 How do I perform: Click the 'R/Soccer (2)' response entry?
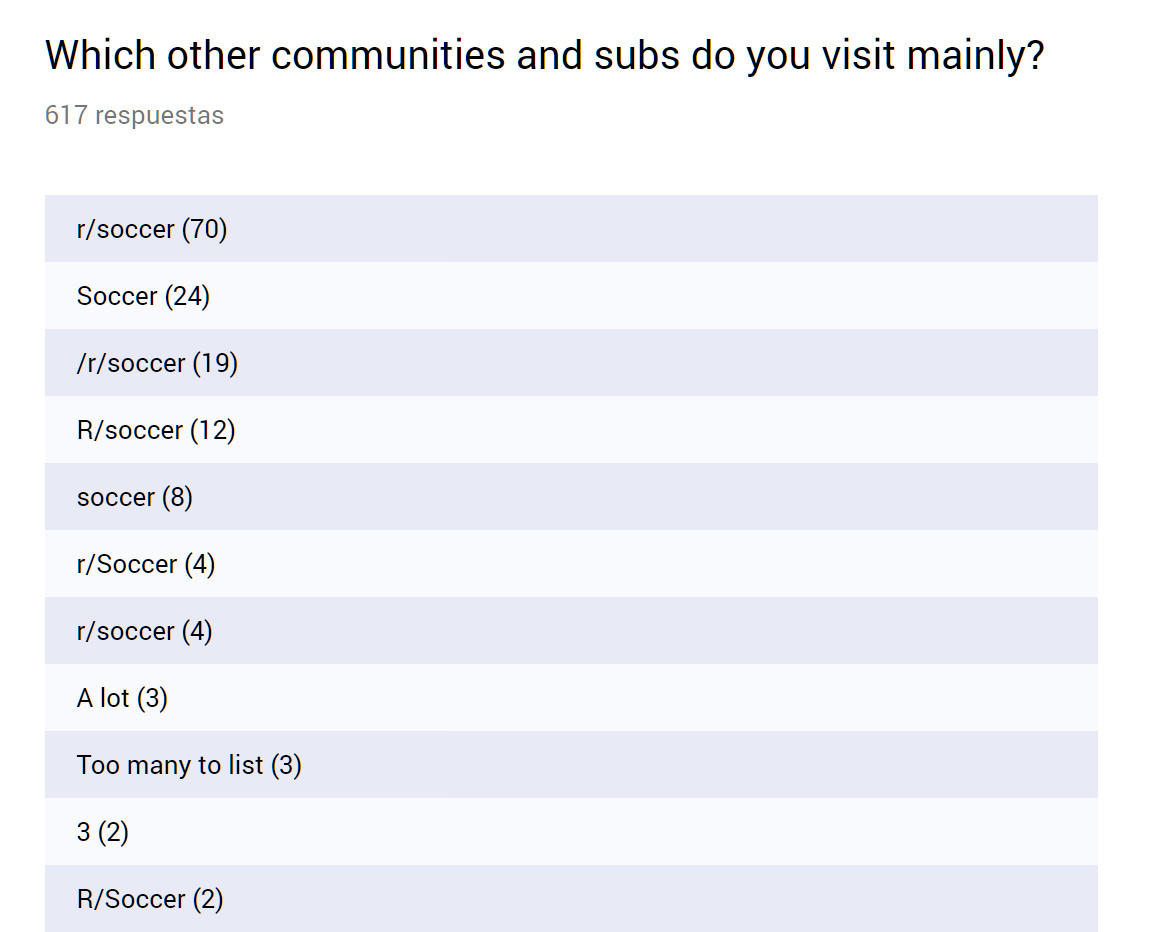[150, 899]
